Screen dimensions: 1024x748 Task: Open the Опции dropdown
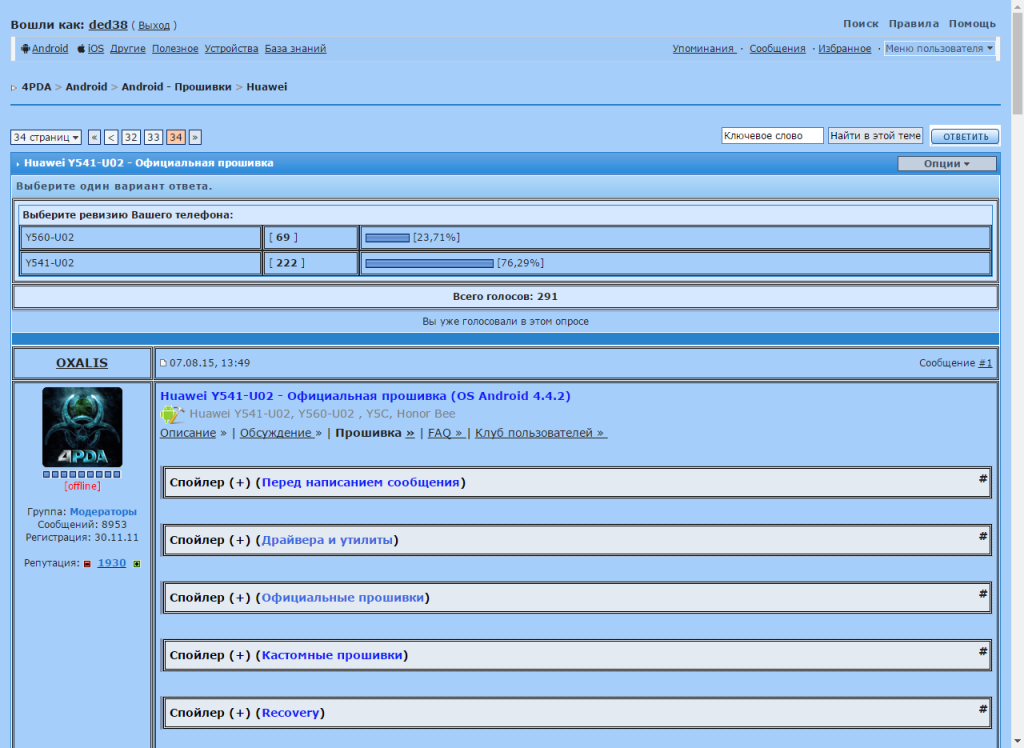(x=946, y=163)
